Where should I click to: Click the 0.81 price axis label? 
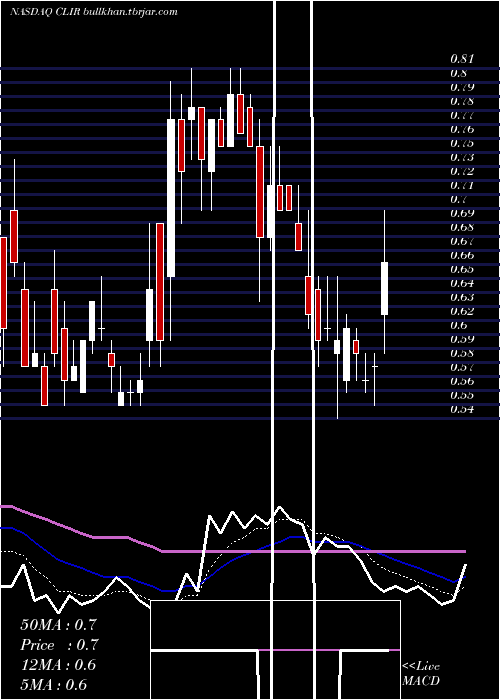pyautogui.click(x=462, y=59)
